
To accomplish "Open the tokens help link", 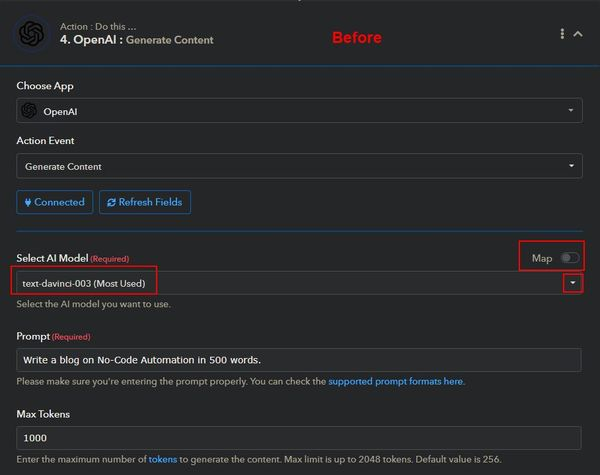I will coord(163,459).
